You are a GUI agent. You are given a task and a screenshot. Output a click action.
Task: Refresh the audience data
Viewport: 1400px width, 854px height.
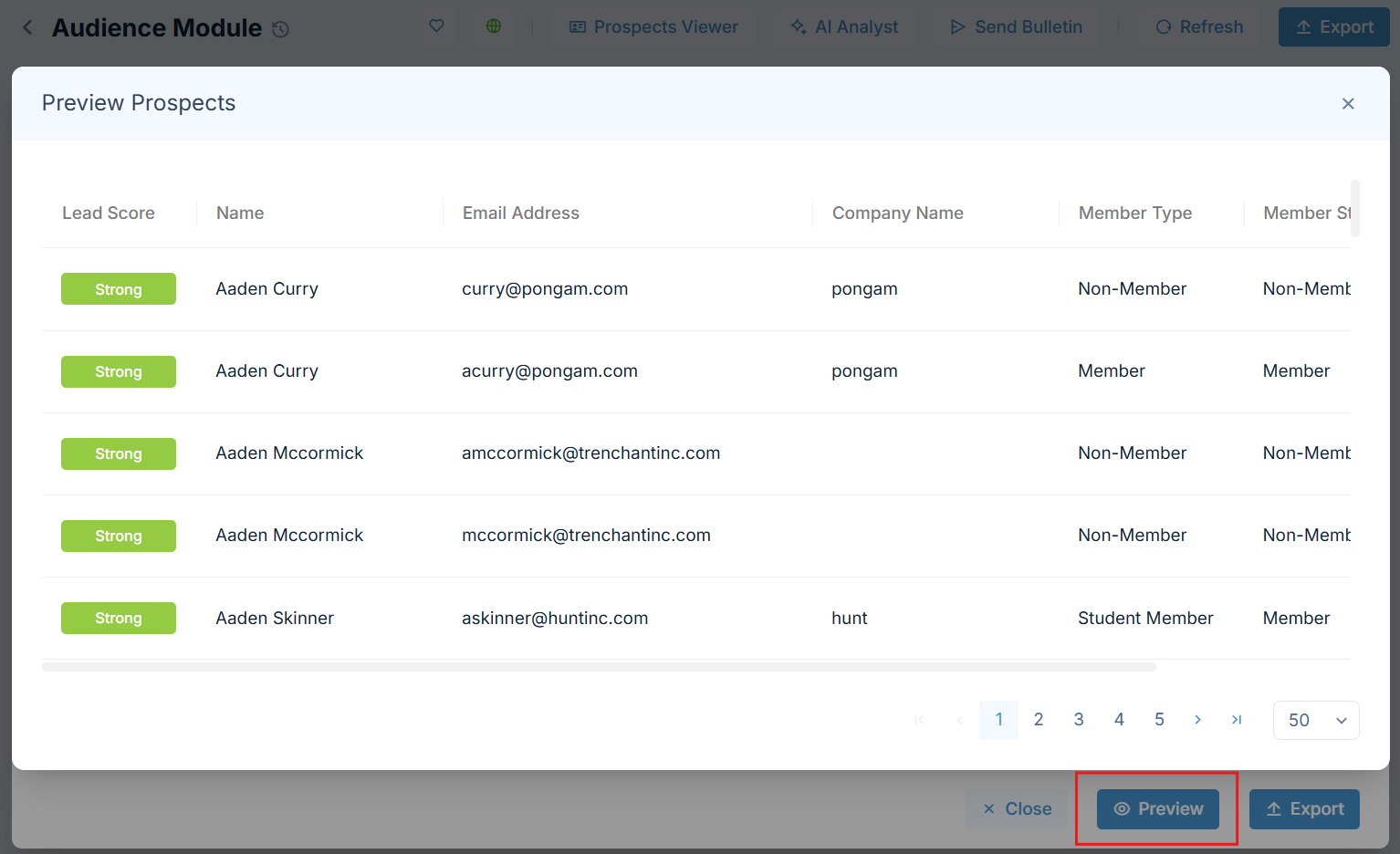[x=1199, y=27]
